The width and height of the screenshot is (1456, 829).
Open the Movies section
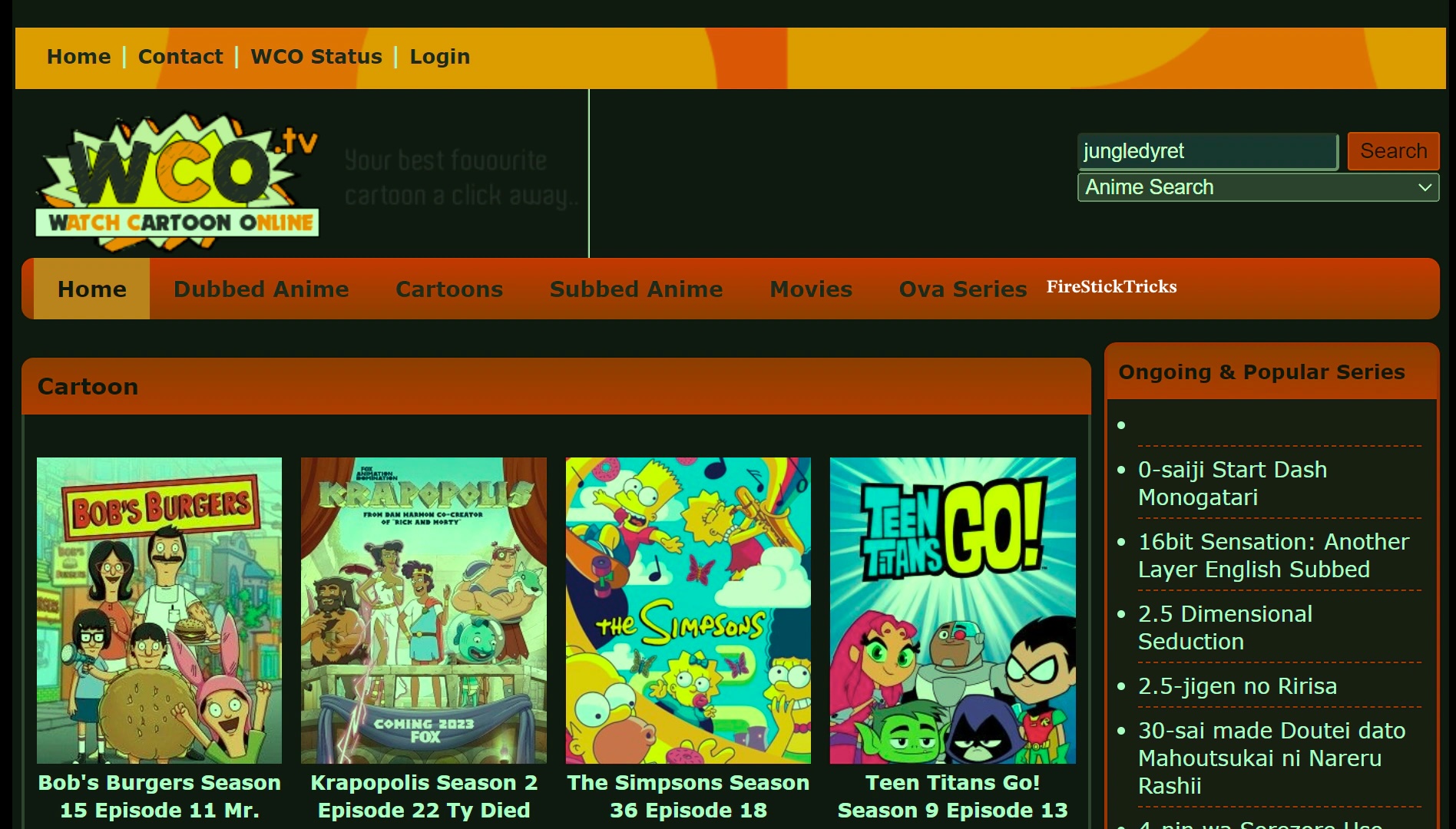(x=810, y=289)
